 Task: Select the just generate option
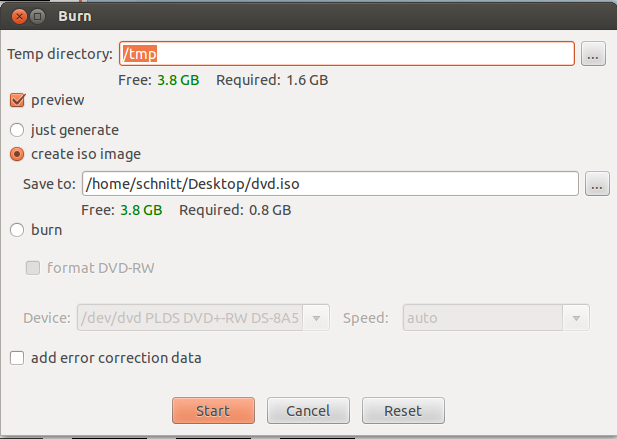click(x=17, y=129)
